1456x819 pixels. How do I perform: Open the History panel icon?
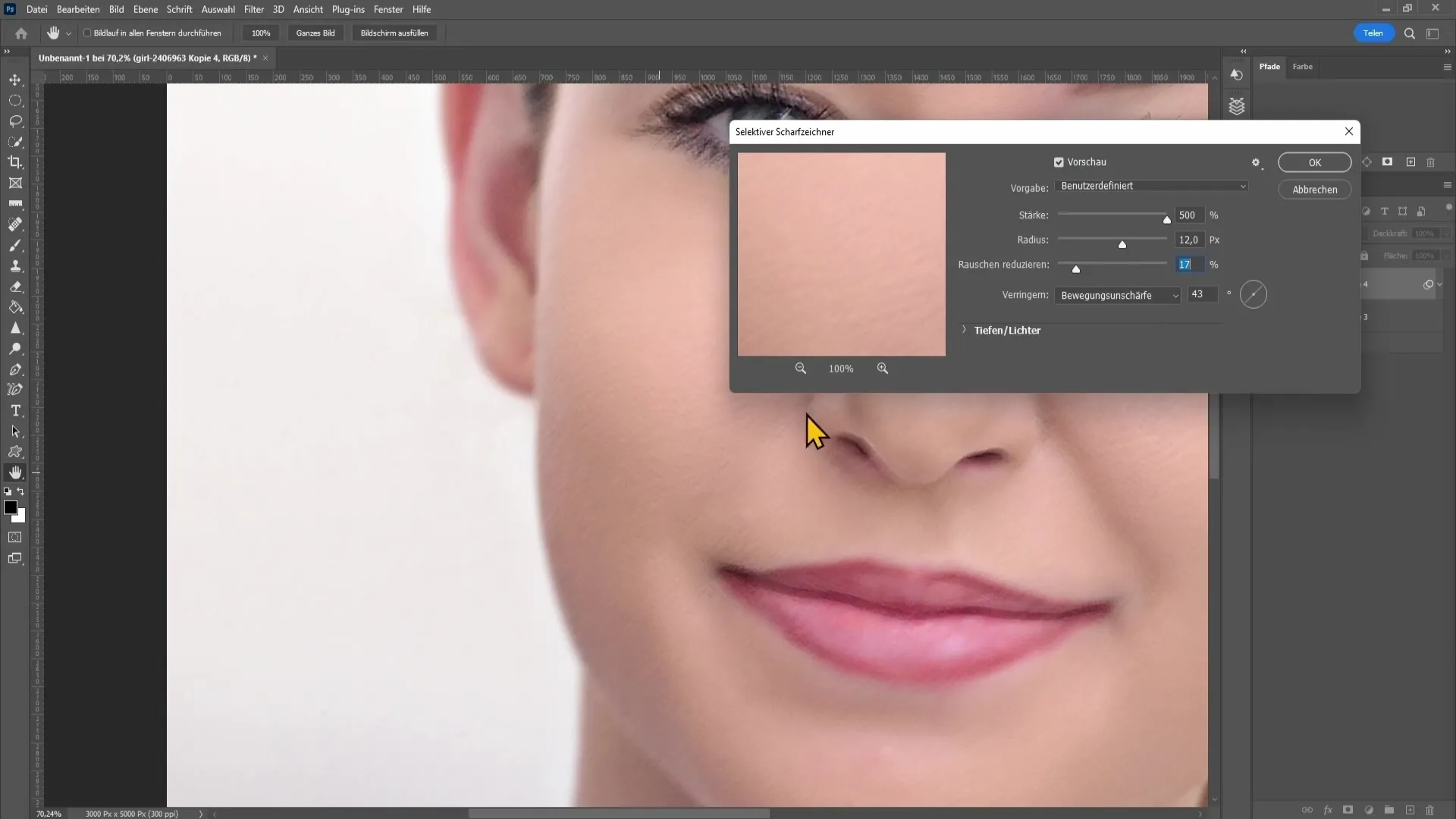(1237, 74)
